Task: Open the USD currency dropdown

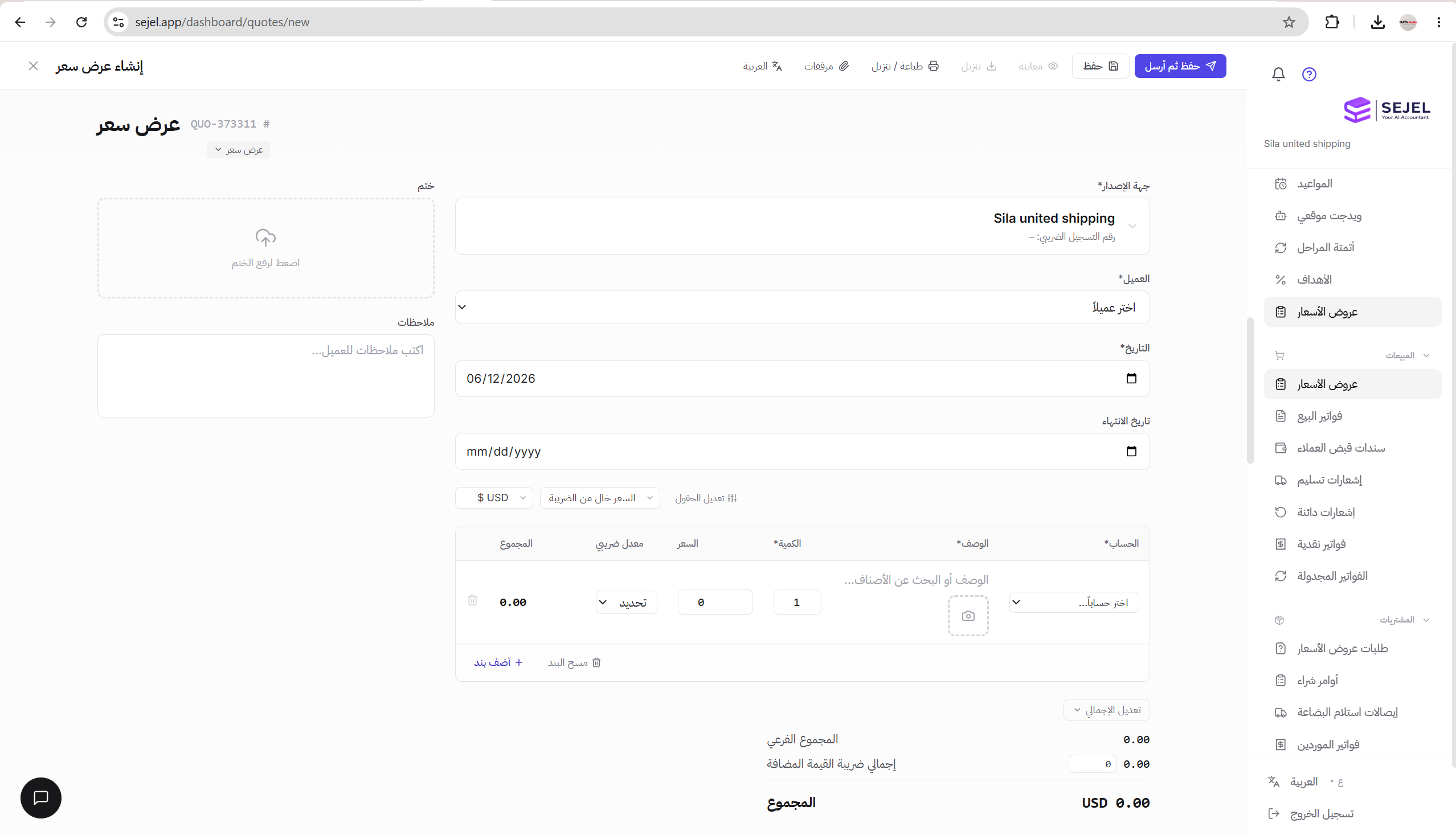Action: [x=494, y=498]
